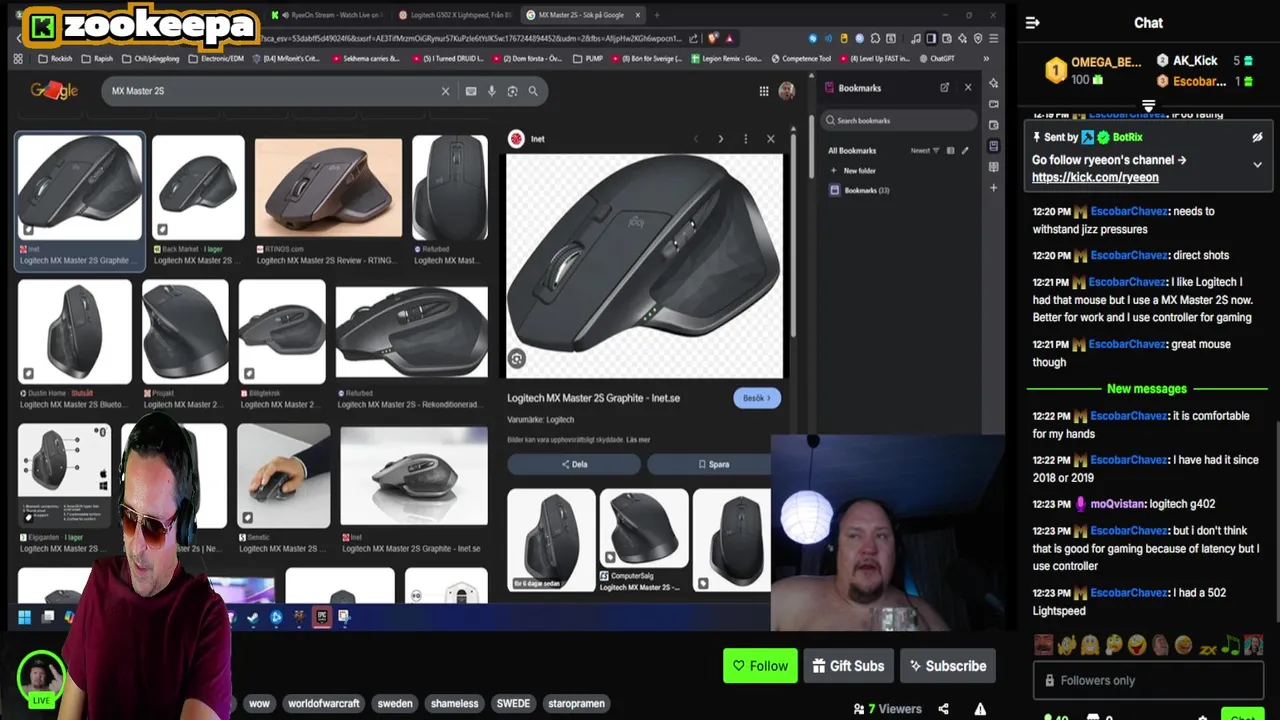Image resolution: width=1280 pixels, height=720 pixels.
Task: Open the on-screen keyboard in search box
Action: pyautogui.click(x=471, y=91)
